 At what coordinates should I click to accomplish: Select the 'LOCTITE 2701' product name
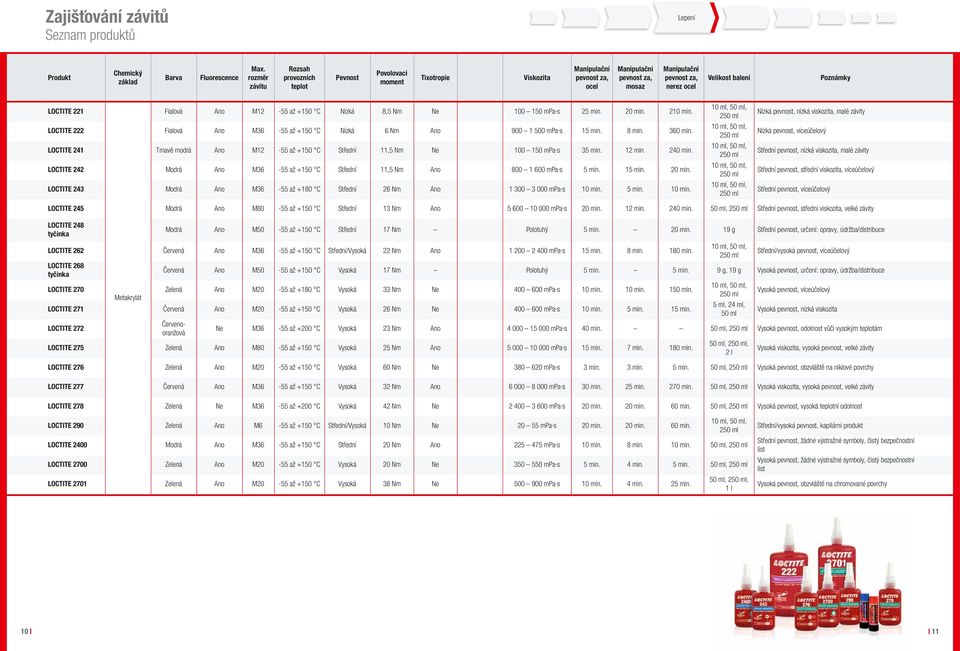click(x=67, y=484)
